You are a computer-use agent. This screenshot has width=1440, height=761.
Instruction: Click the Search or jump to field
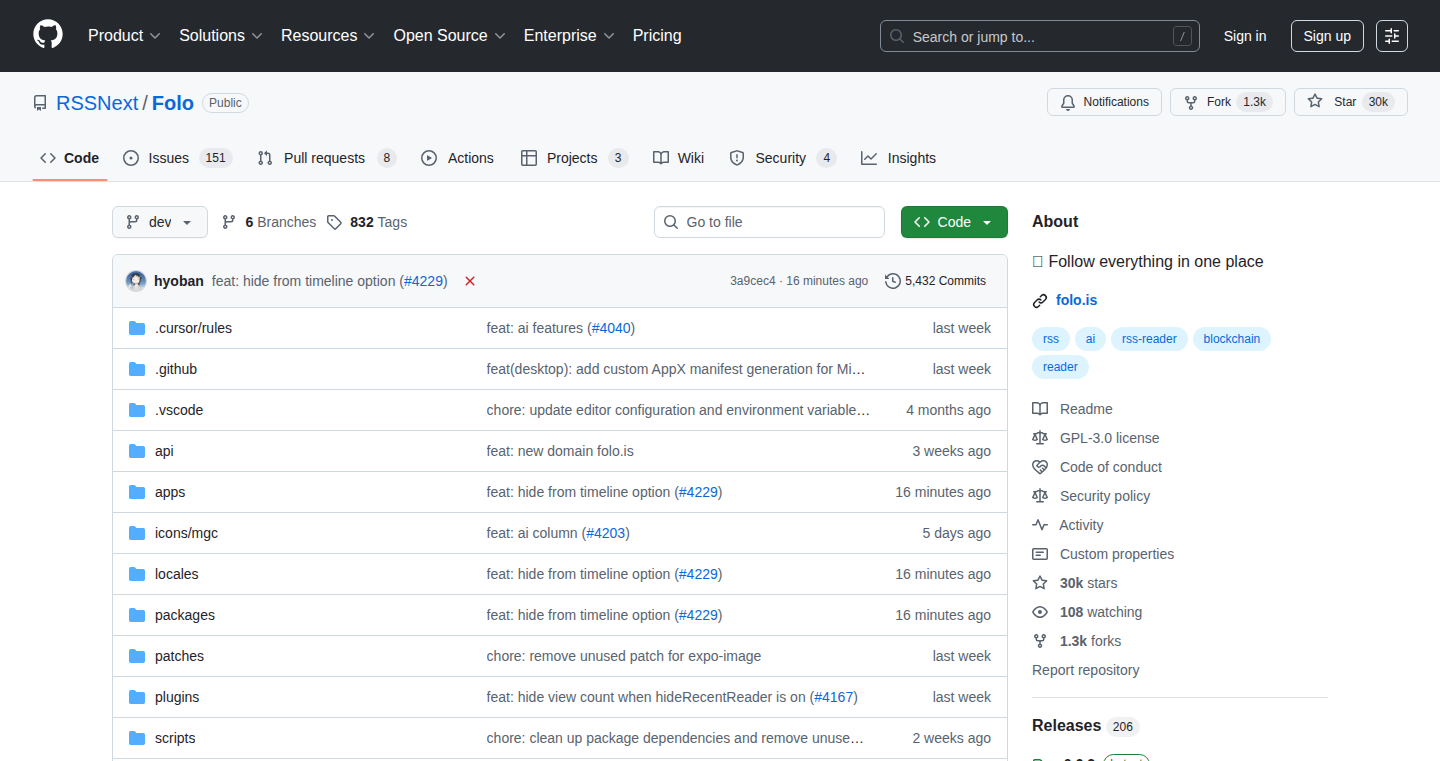1040,36
